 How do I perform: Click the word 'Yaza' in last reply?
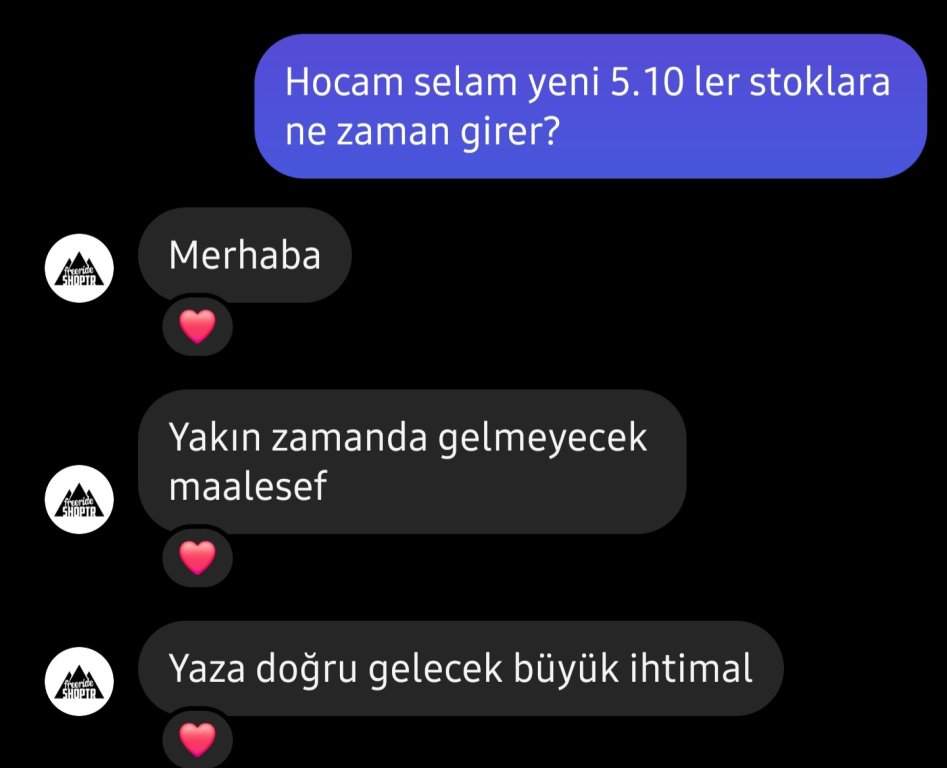coord(207,668)
